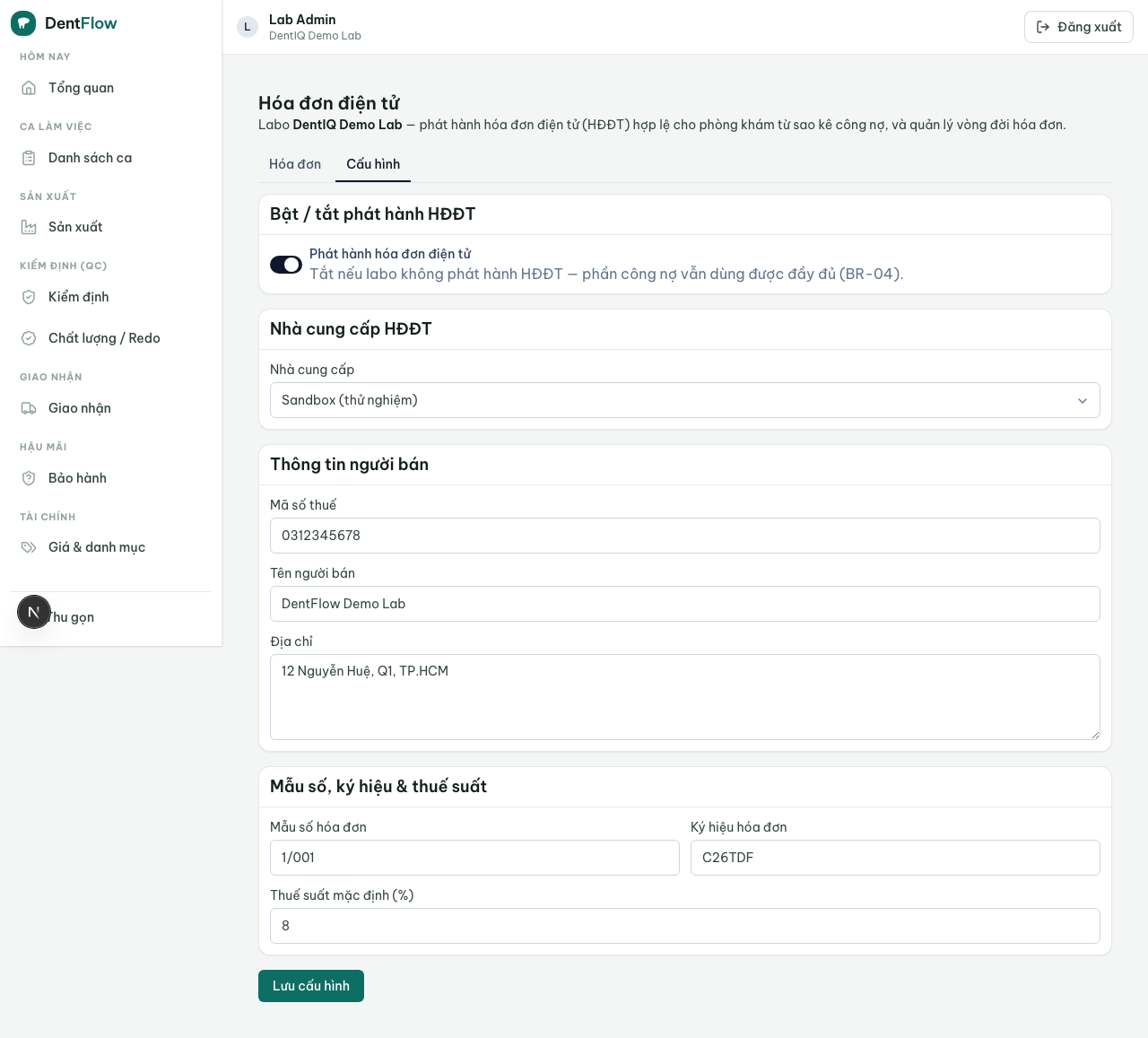The height and width of the screenshot is (1038, 1148).
Task: Click the DentFlow tooth logo icon
Action: click(x=23, y=23)
